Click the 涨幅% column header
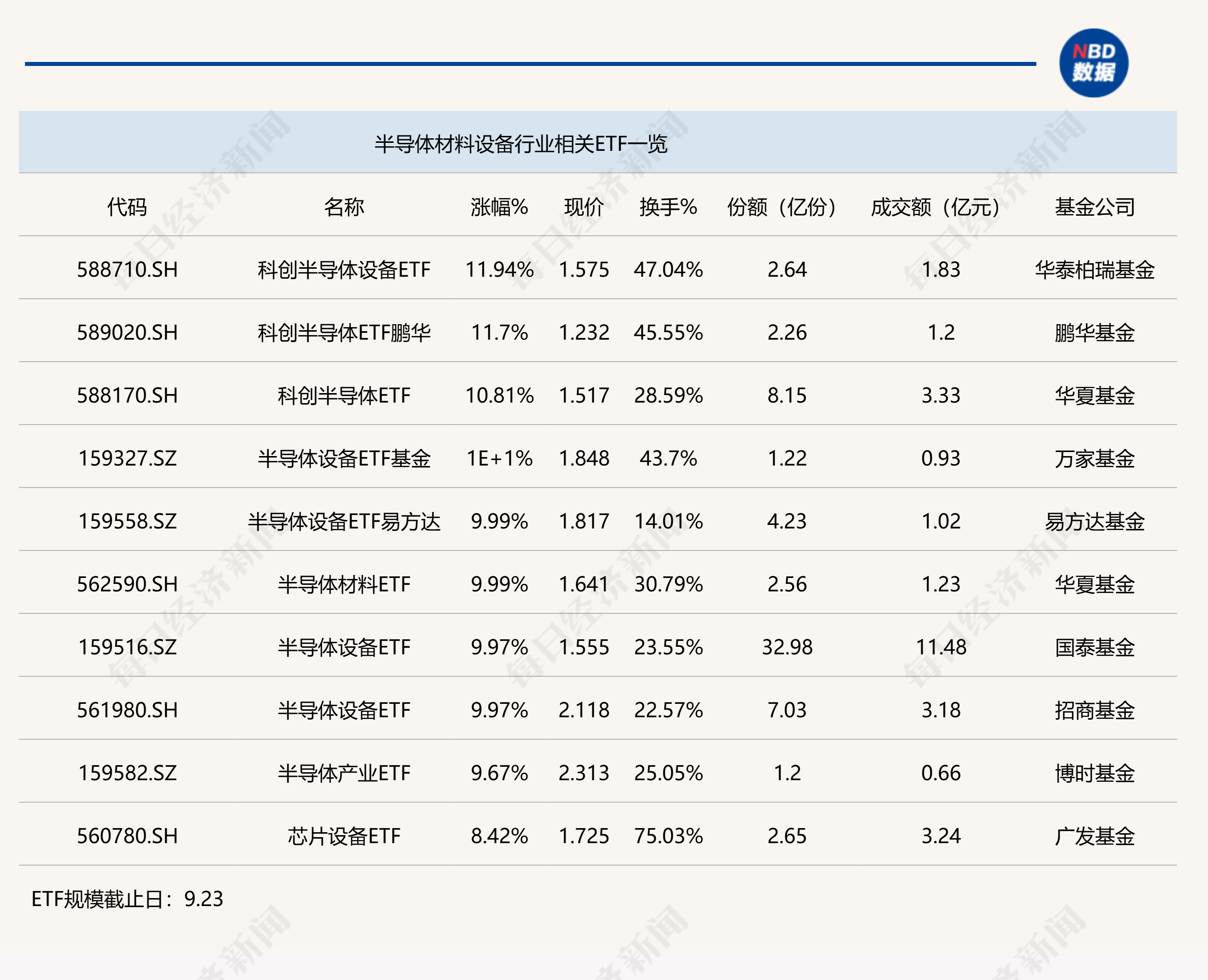 point(499,207)
